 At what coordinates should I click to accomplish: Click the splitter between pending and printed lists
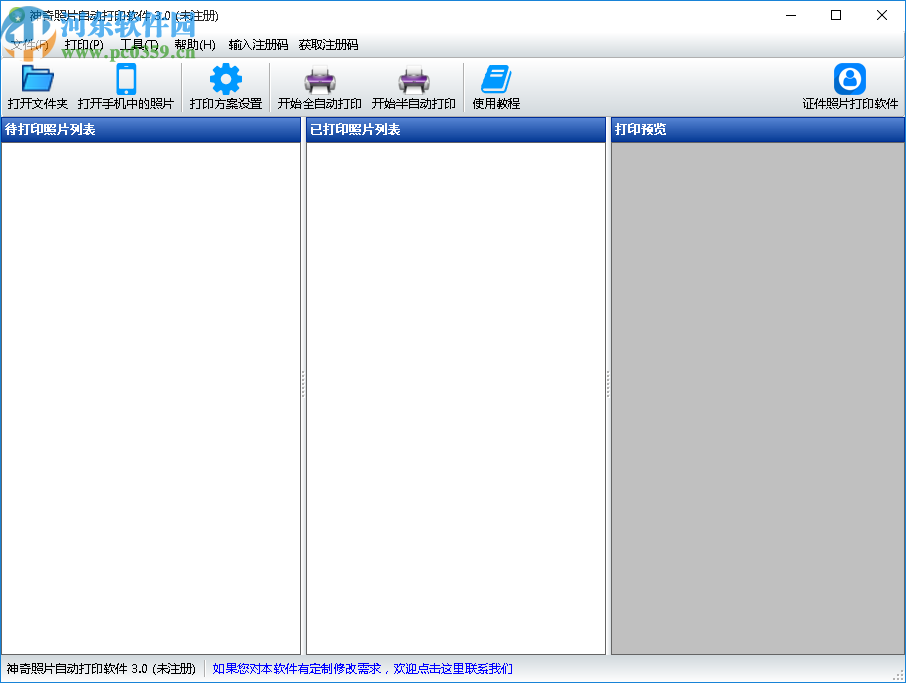(303, 386)
